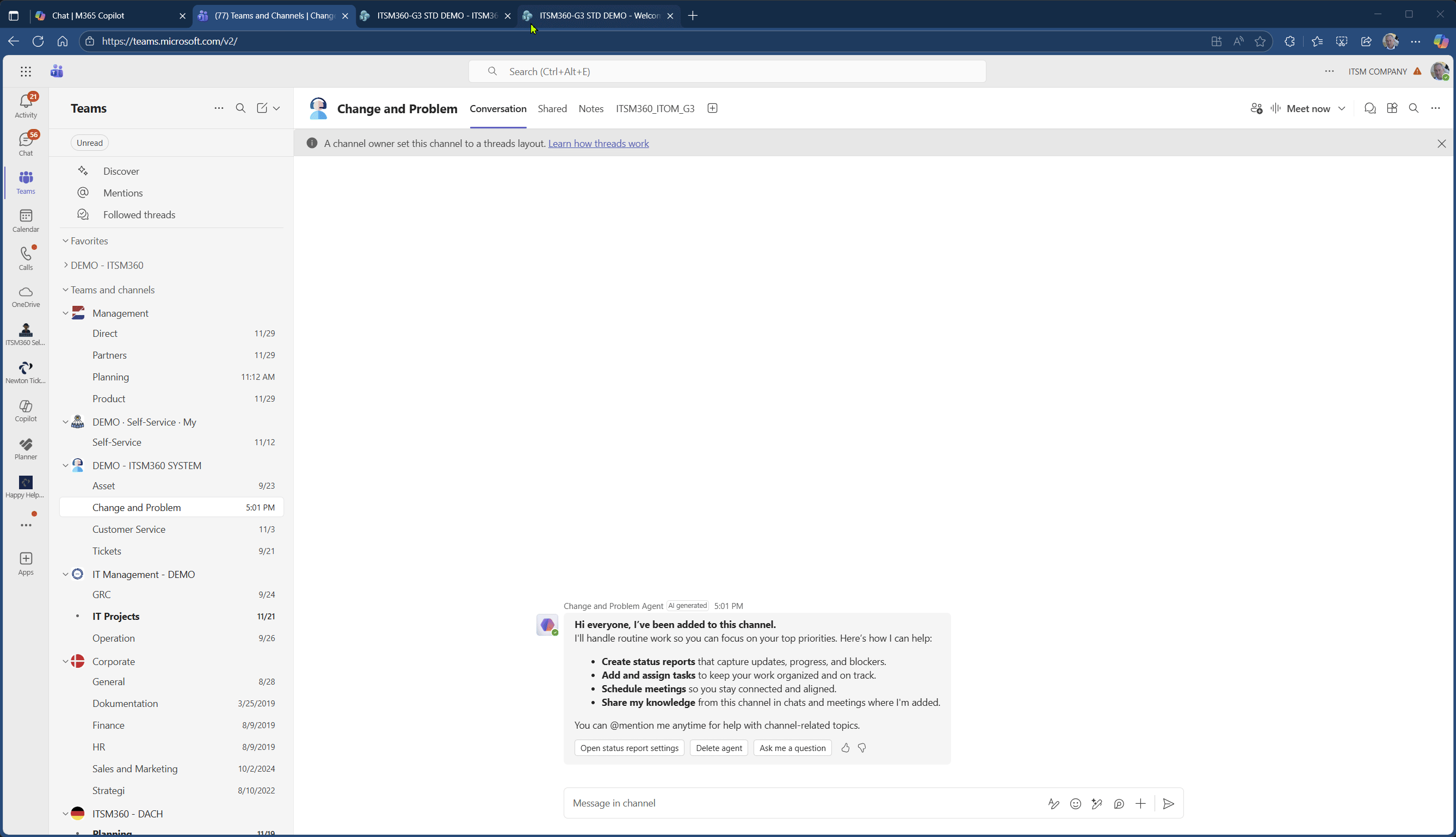Launch Planner from the left rail
The height and width of the screenshot is (837, 1456).
(x=25, y=449)
